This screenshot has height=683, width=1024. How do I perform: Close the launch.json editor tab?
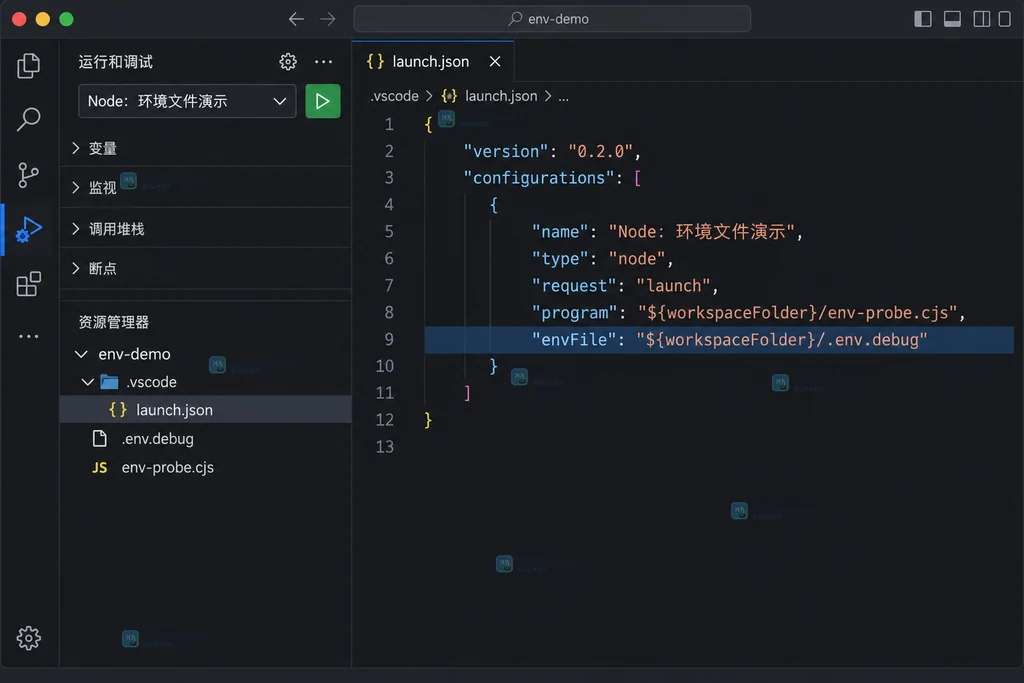(x=495, y=61)
